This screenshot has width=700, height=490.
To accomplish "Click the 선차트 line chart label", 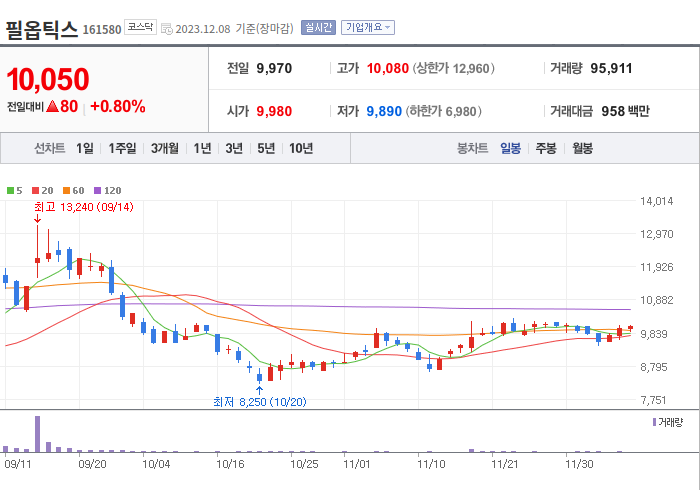I will (x=50, y=148).
